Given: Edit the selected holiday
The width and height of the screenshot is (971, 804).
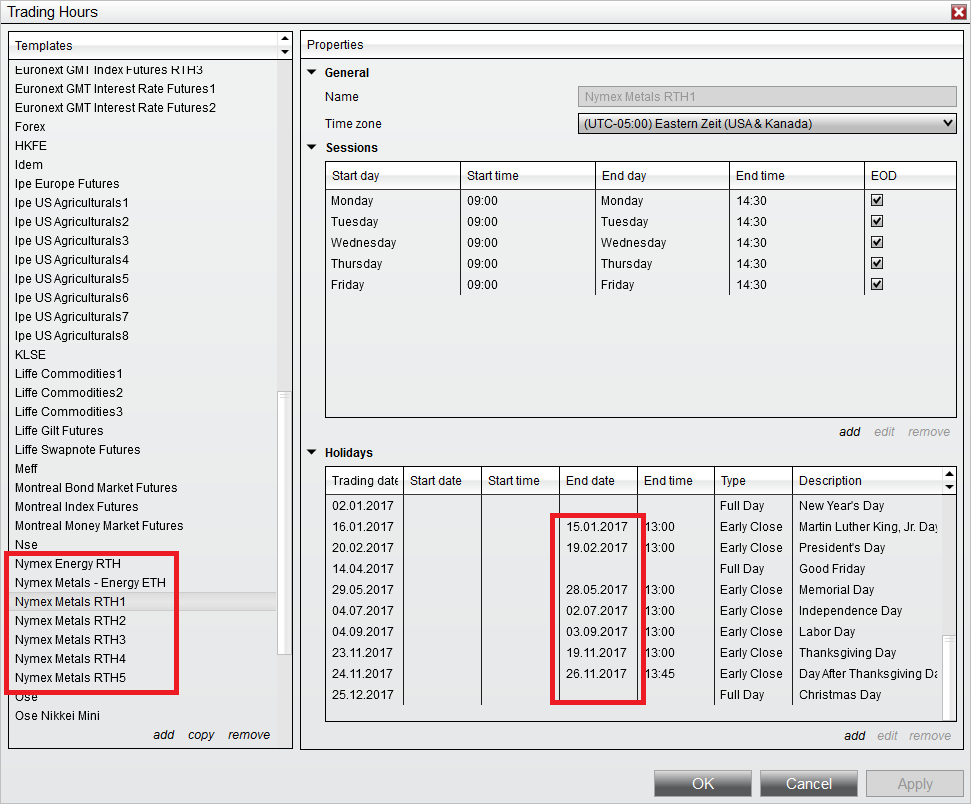Looking at the screenshot, I should pyautogui.click(x=887, y=736).
